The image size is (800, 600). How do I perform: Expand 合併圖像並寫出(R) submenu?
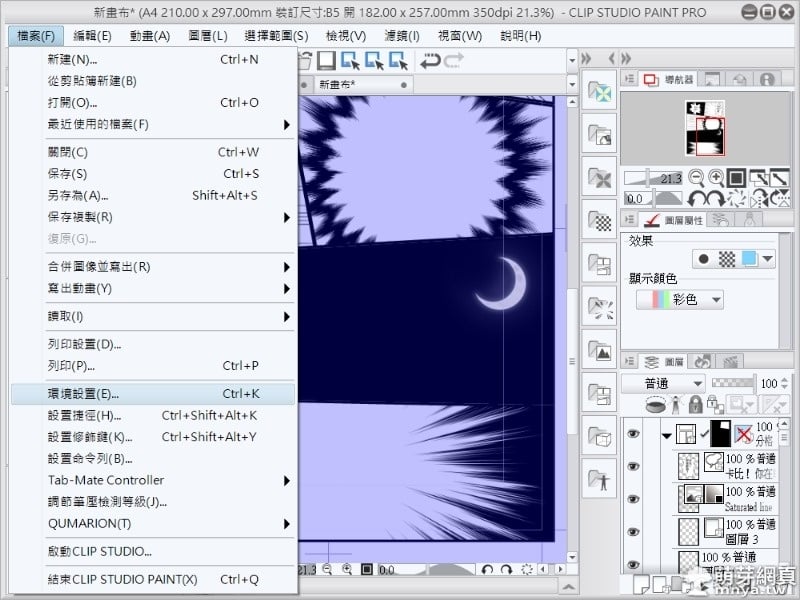click(x=286, y=267)
